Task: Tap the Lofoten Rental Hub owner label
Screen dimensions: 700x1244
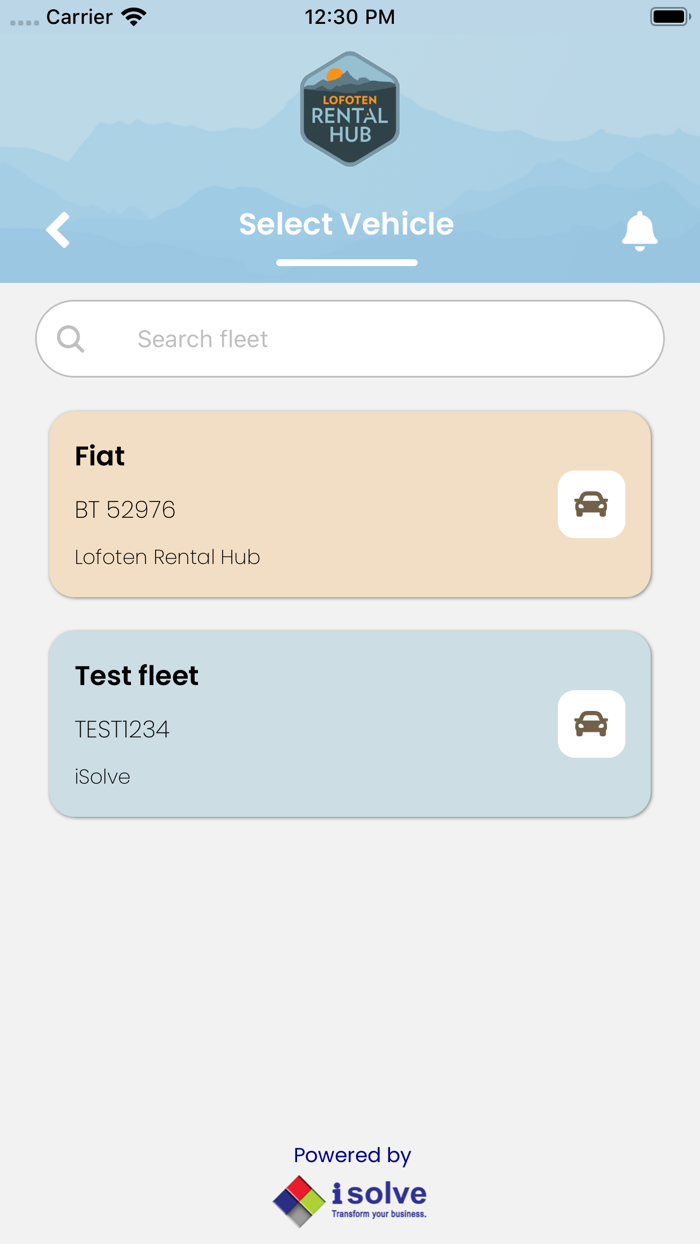Action: click(167, 557)
